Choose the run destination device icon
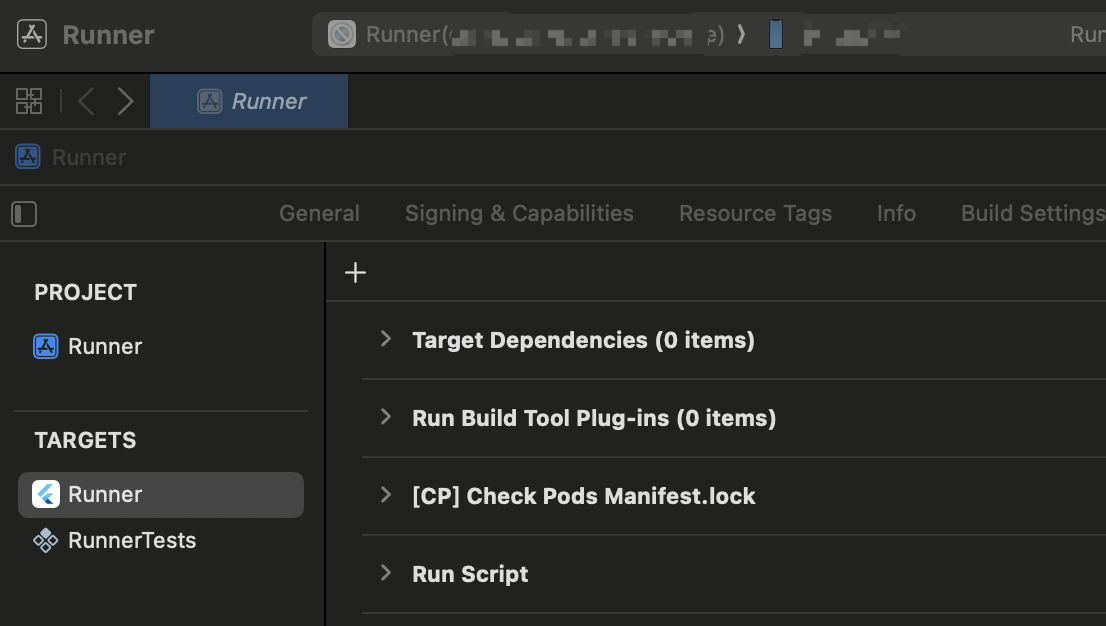The height and width of the screenshot is (626, 1106). click(x=775, y=35)
